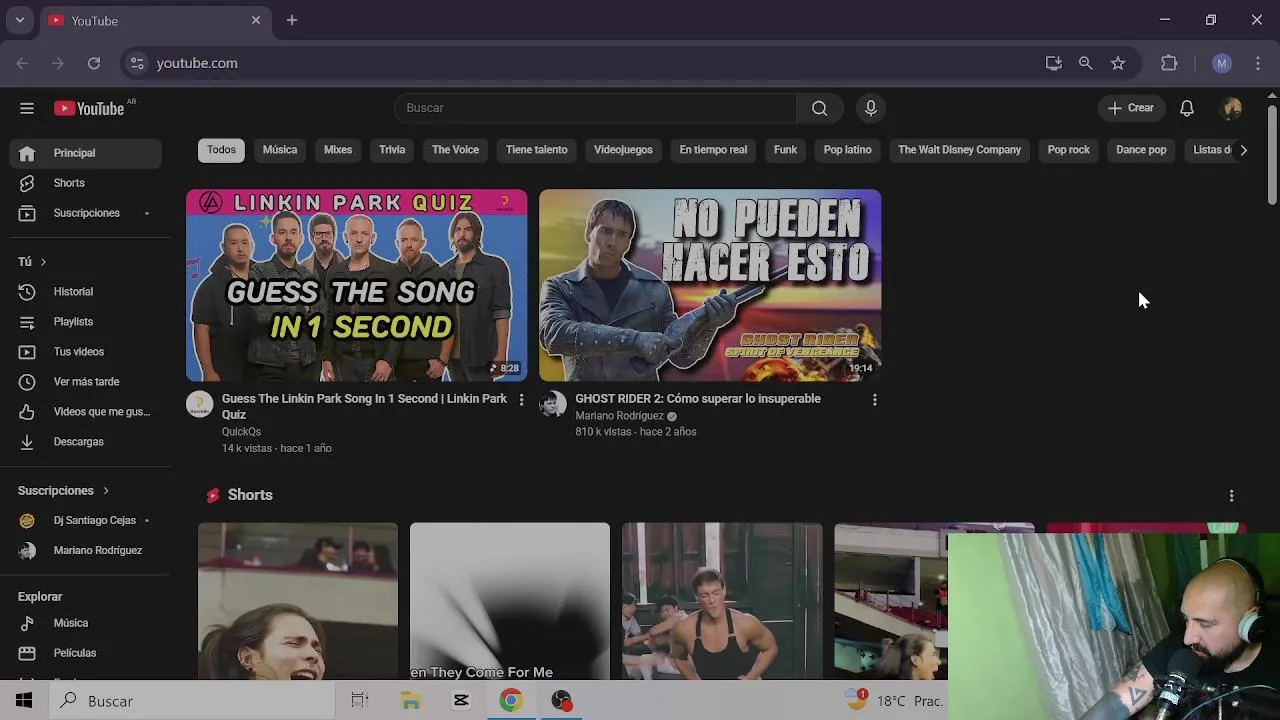Viewport: 1280px width, 720px height.
Task: Open Suscripciones in the sidebar
Action: pos(85,213)
